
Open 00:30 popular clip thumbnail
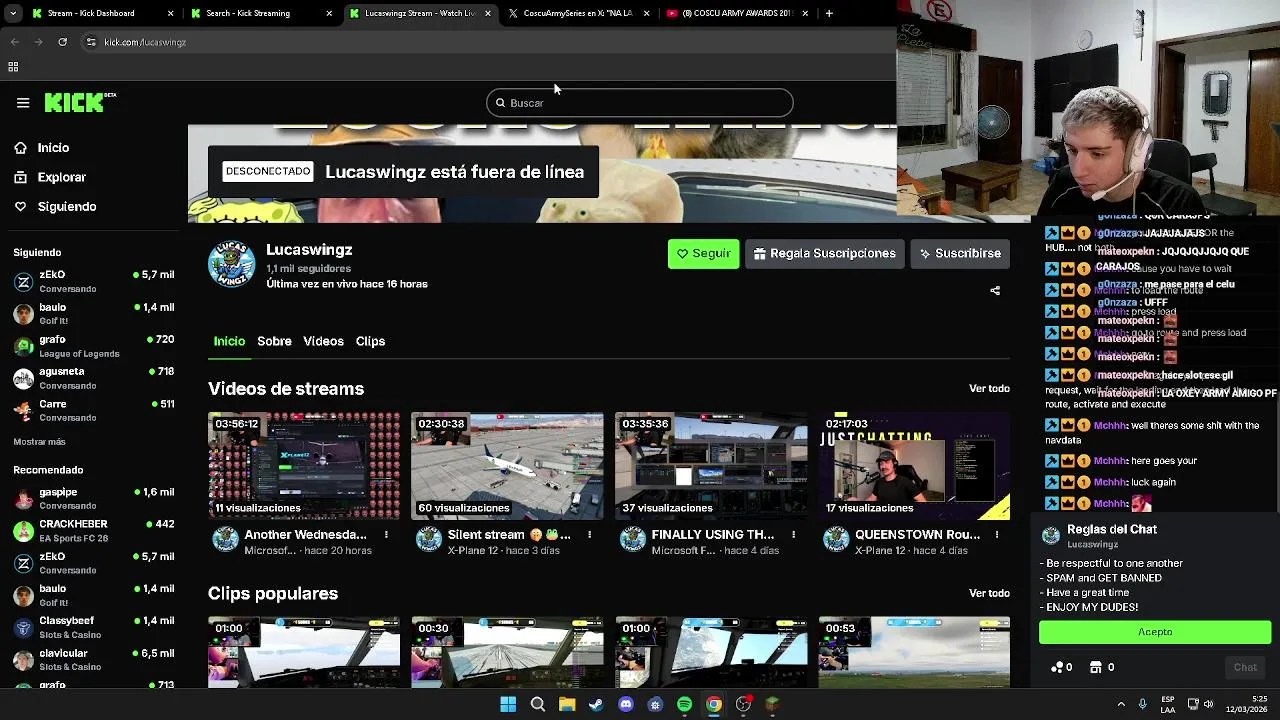pyautogui.click(x=507, y=652)
